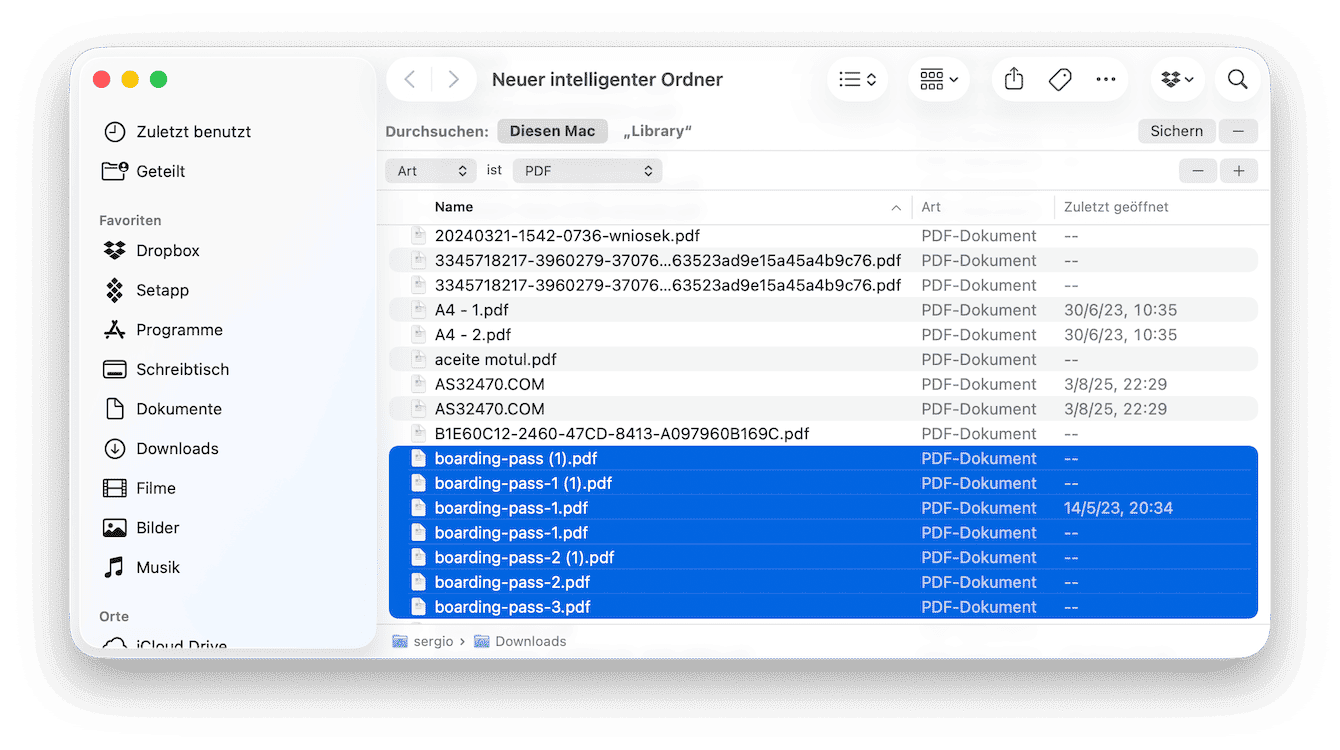Open Dropbox in the sidebar
Screen dimensions: 1340x750
167,251
